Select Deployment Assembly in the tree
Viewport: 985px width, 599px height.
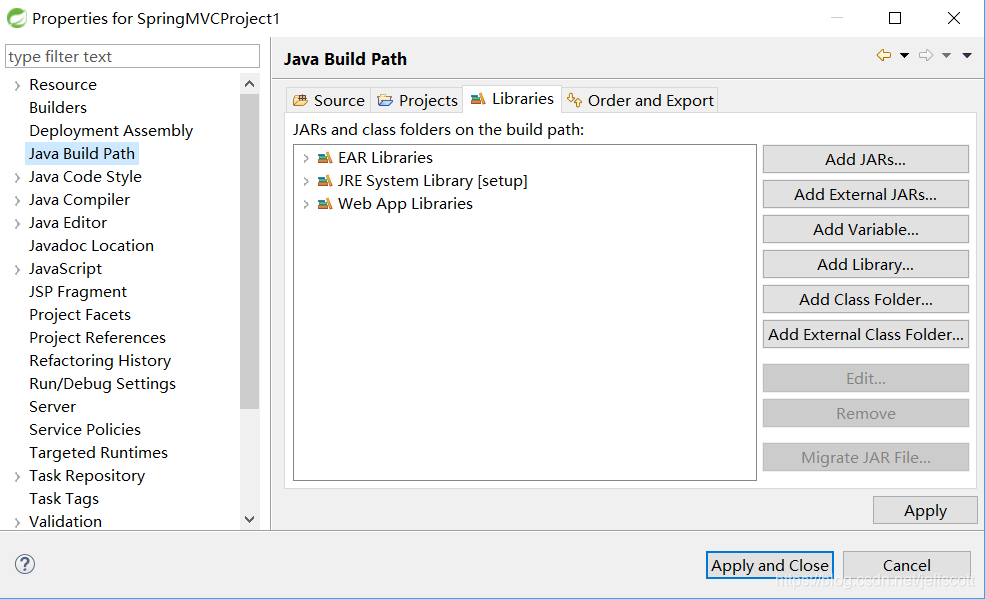tap(111, 131)
